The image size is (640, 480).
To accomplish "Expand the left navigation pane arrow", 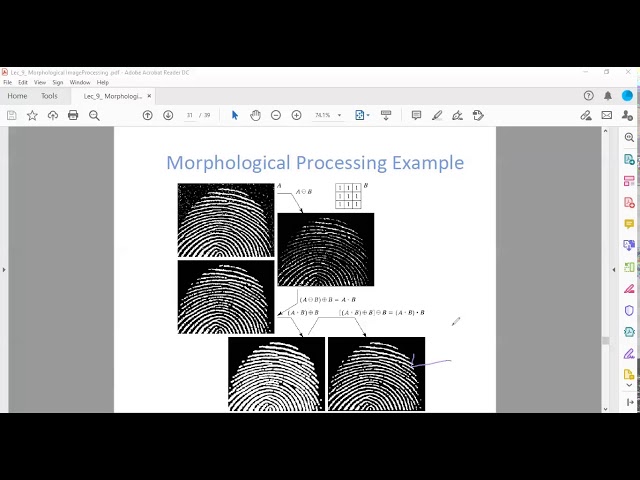I will [x=4, y=269].
